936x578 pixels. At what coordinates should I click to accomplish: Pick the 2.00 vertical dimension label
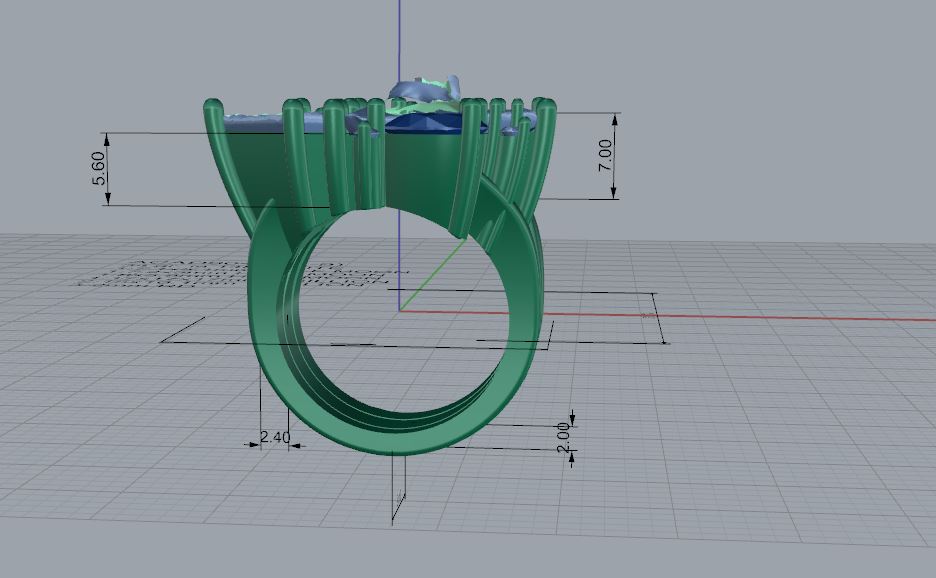[563, 437]
